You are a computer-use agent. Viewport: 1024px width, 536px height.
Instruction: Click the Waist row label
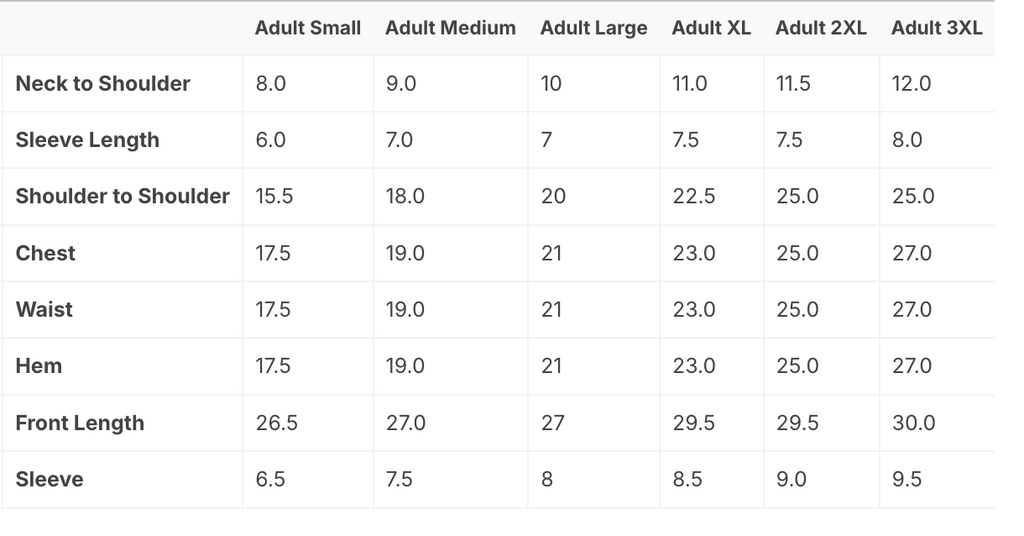click(44, 309)
